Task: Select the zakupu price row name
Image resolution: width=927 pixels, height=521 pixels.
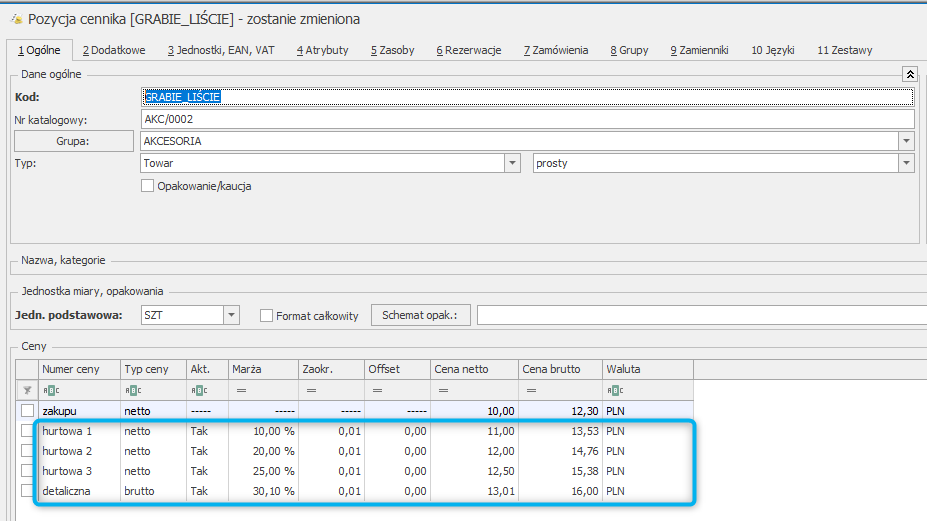Action: pyautogui.click(x=59, y=411)
